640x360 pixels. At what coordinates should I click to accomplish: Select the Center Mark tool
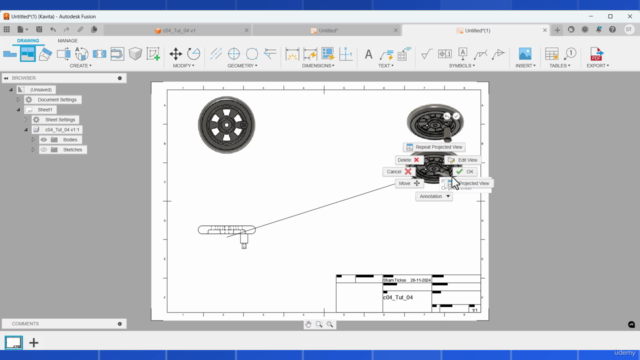[234, 54]
